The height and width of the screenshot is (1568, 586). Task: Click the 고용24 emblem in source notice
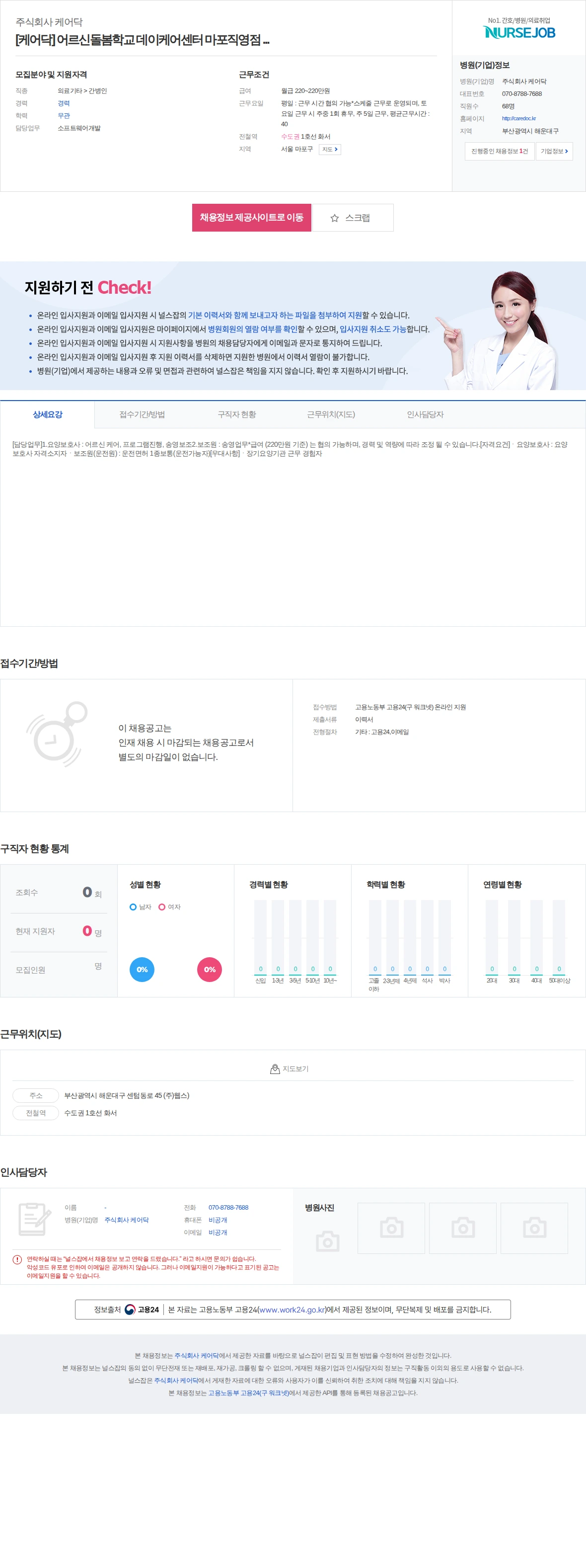[130, 1310]
